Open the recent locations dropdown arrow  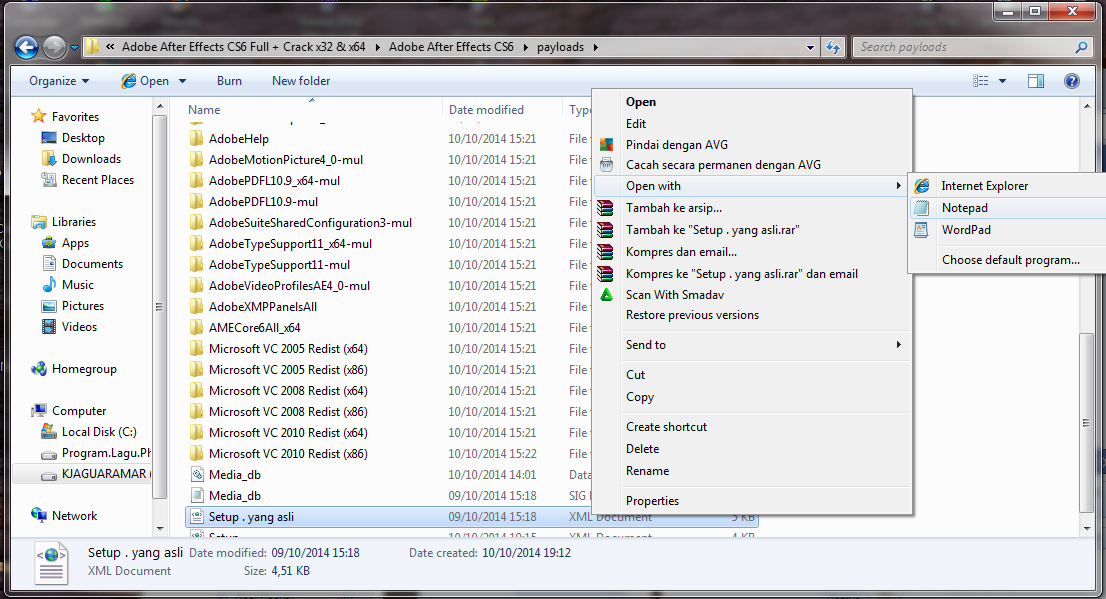(x=74, y=48)
